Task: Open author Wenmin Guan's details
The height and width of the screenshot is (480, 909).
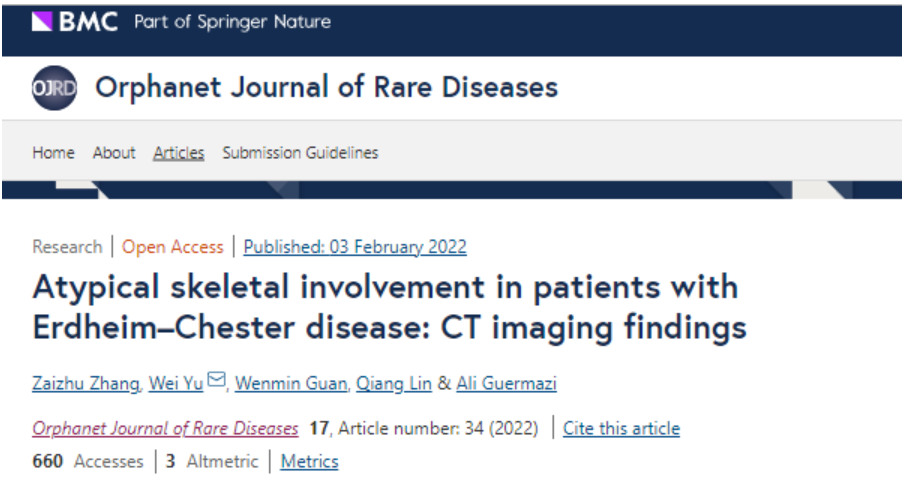Action: (x=292, y=383)
